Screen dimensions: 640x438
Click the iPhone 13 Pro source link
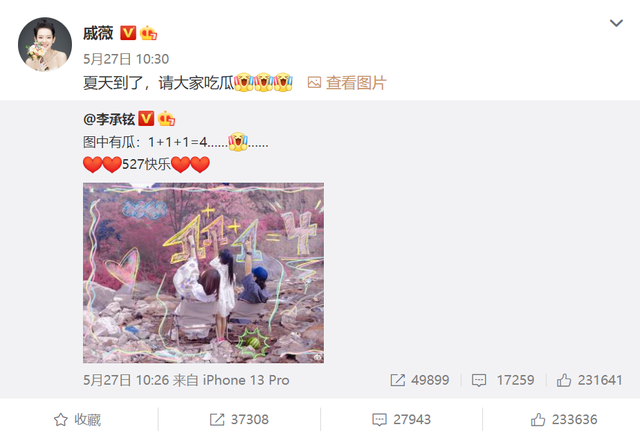coord(246,380)
